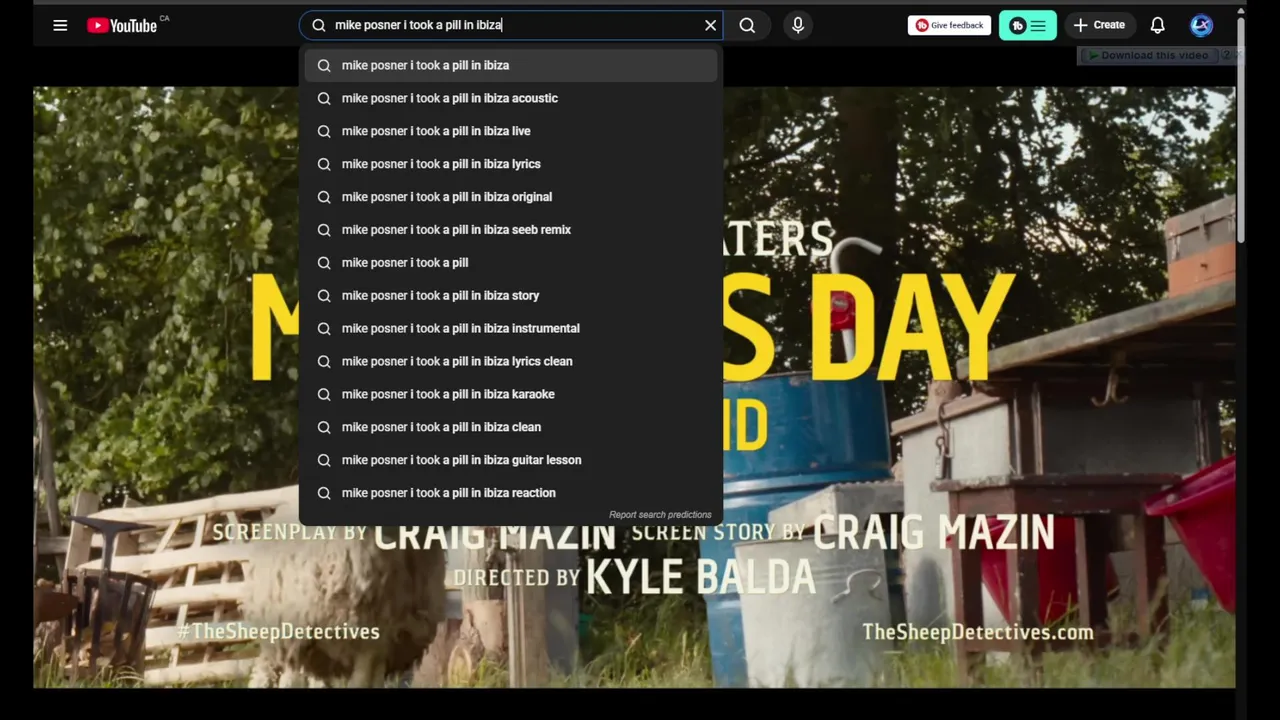Click search icon beside 'ibiza reaction' suggestion

click(324, 493)
